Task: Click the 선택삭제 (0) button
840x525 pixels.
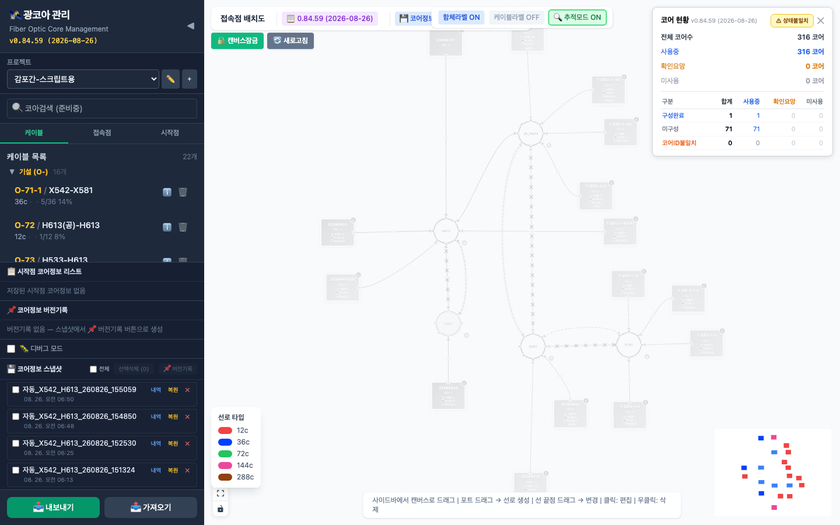Action: click(133, 369)
